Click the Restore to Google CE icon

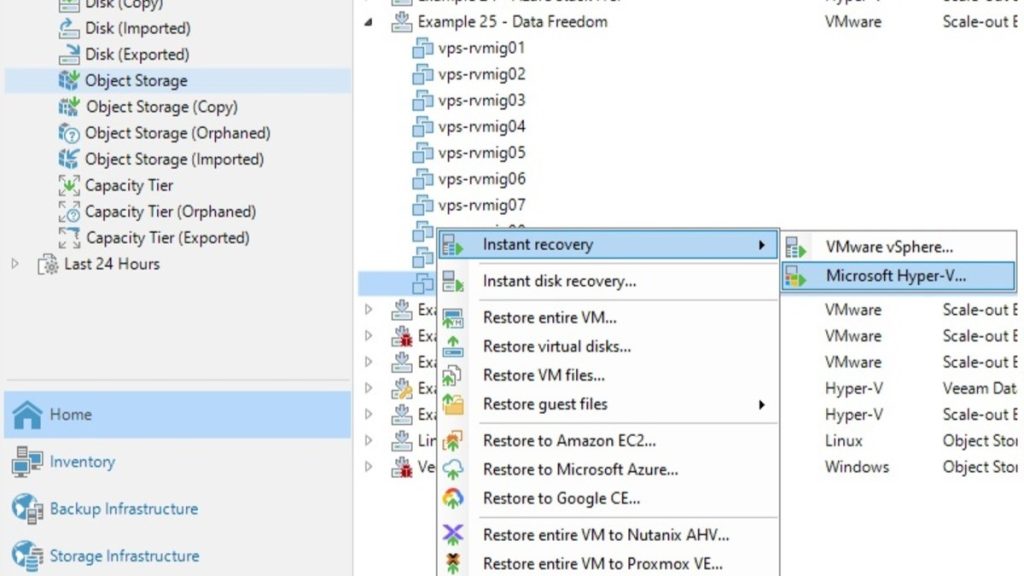point(453,498)
